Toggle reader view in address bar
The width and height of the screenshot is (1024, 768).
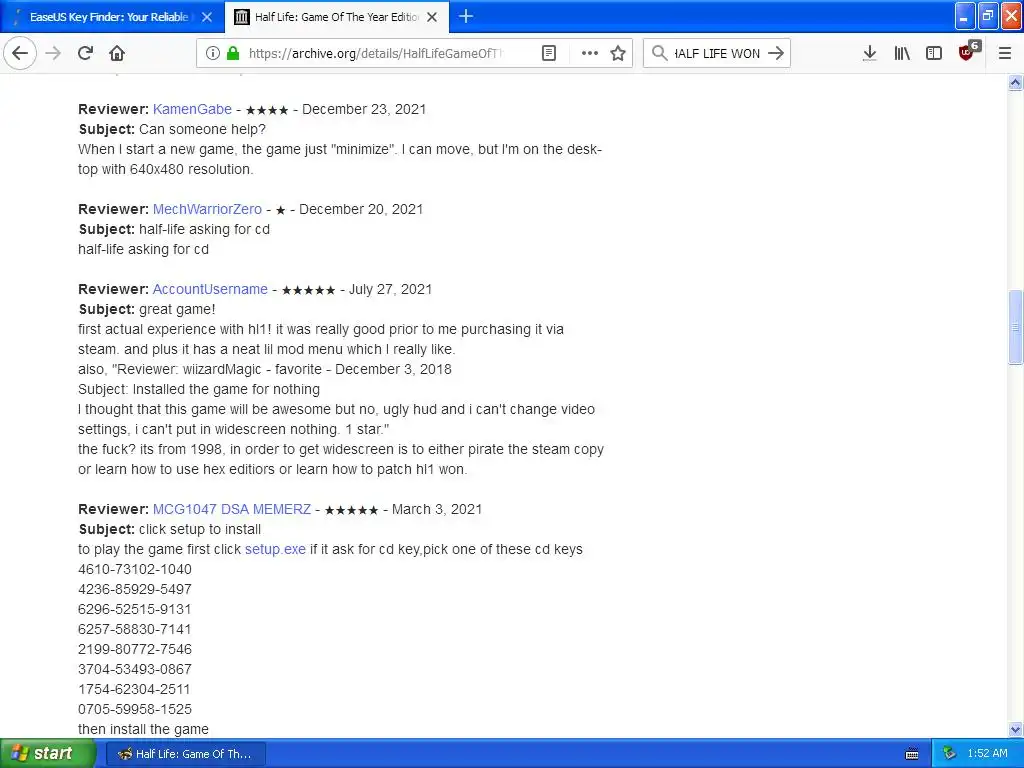coord(549,53)
